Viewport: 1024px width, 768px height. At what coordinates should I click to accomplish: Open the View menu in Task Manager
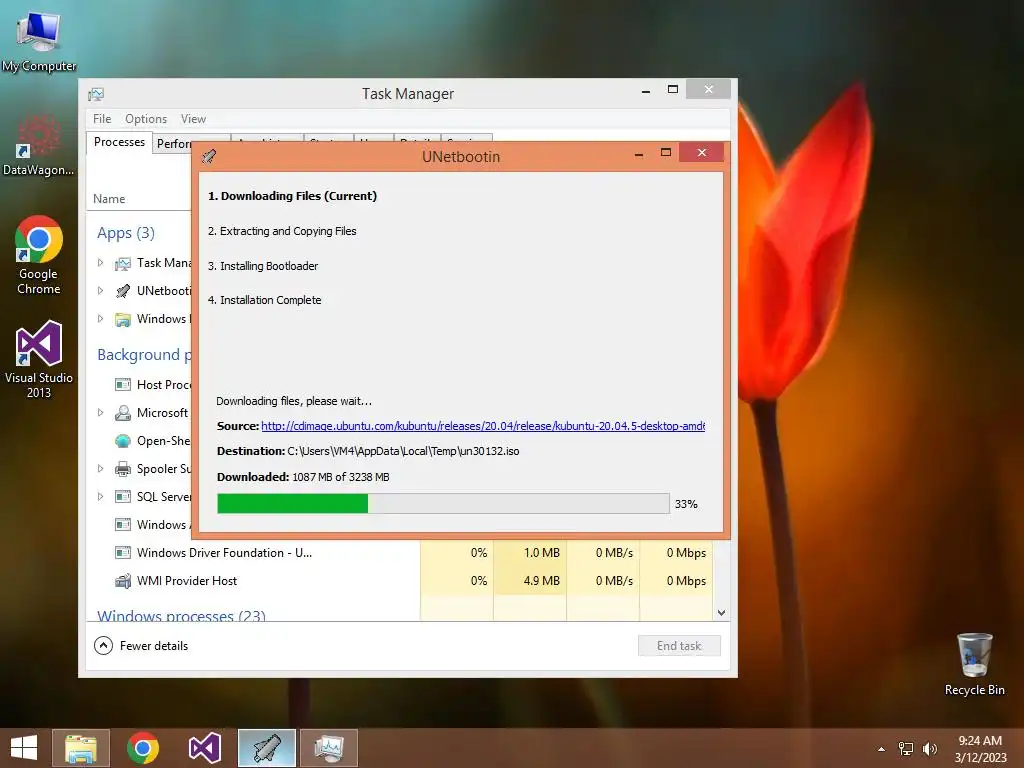[x=193, y=119]
